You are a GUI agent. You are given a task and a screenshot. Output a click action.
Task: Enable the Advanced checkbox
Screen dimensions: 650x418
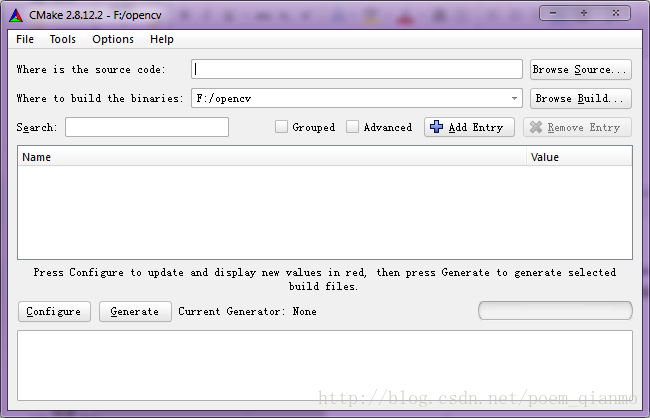tap(352, 127)
